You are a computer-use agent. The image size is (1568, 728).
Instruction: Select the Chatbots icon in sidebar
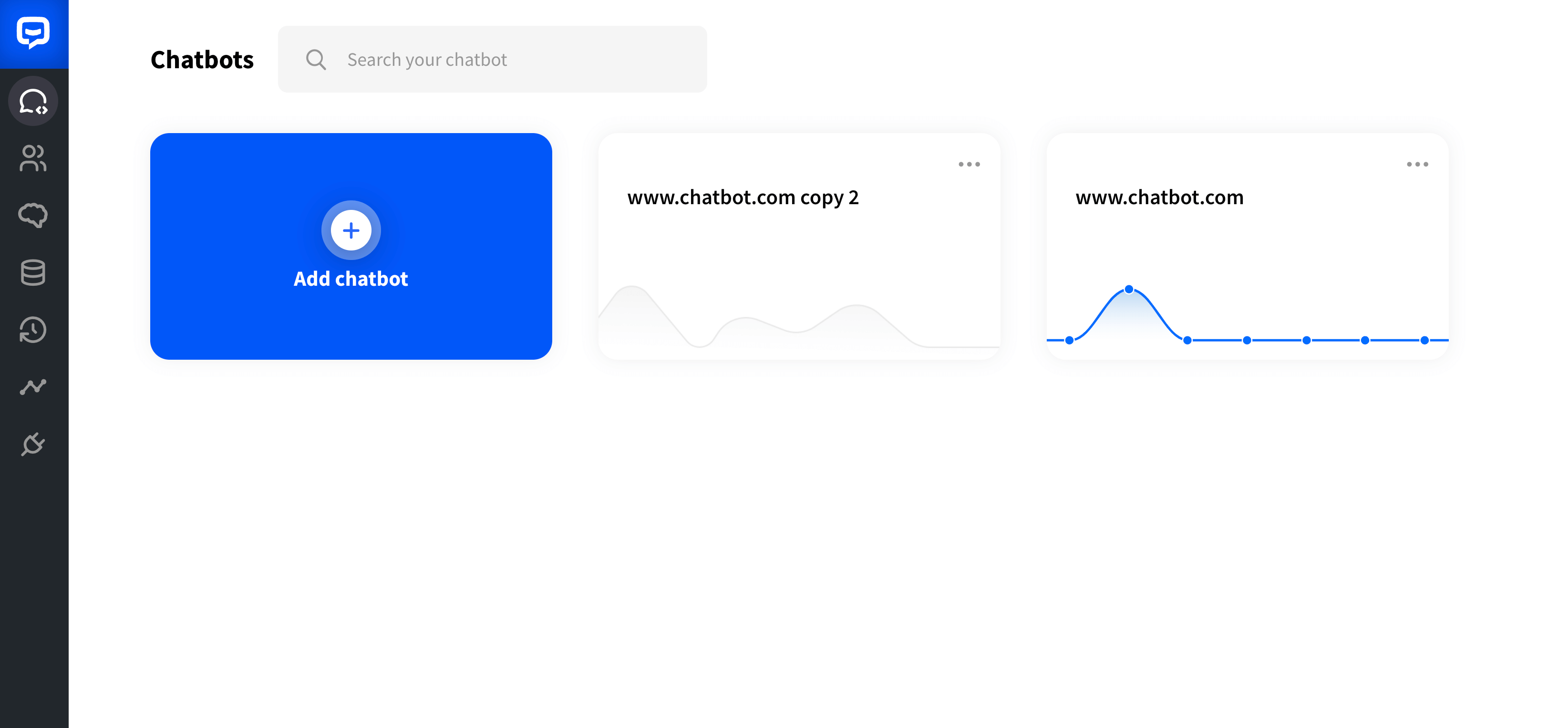click(33, 101)
